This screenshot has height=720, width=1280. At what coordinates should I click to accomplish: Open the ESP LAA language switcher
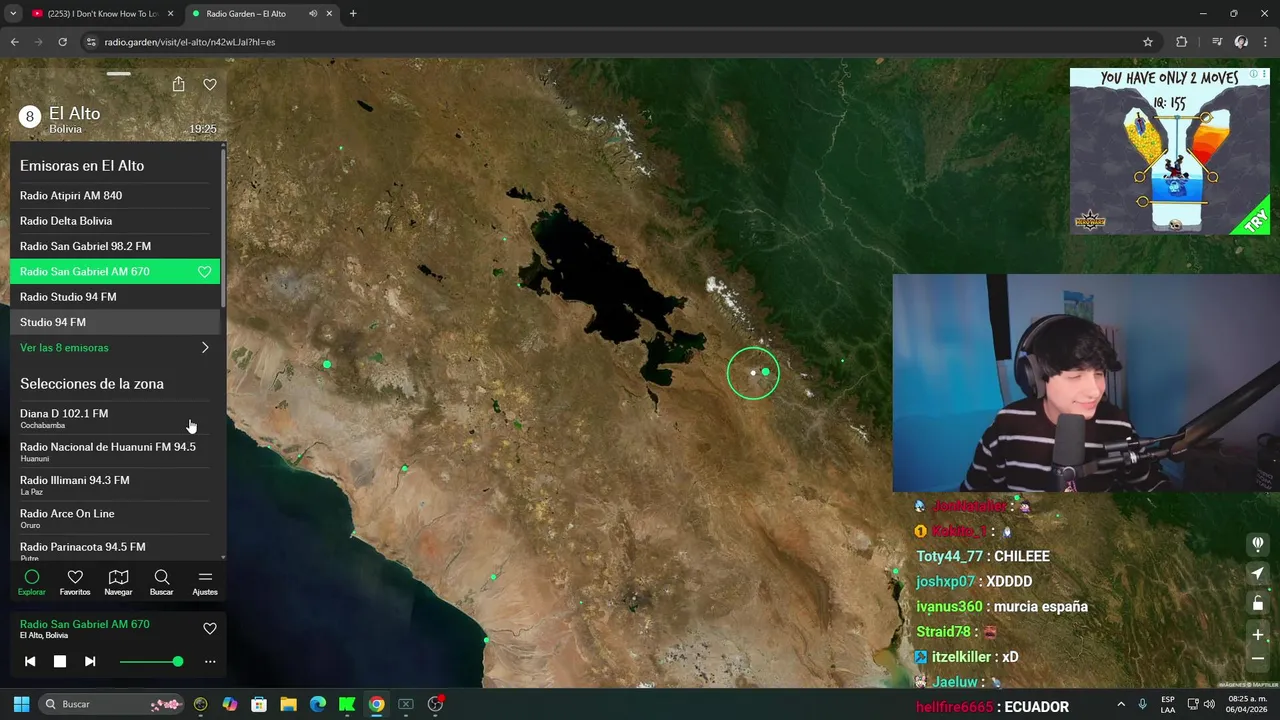coord(1168,704)
